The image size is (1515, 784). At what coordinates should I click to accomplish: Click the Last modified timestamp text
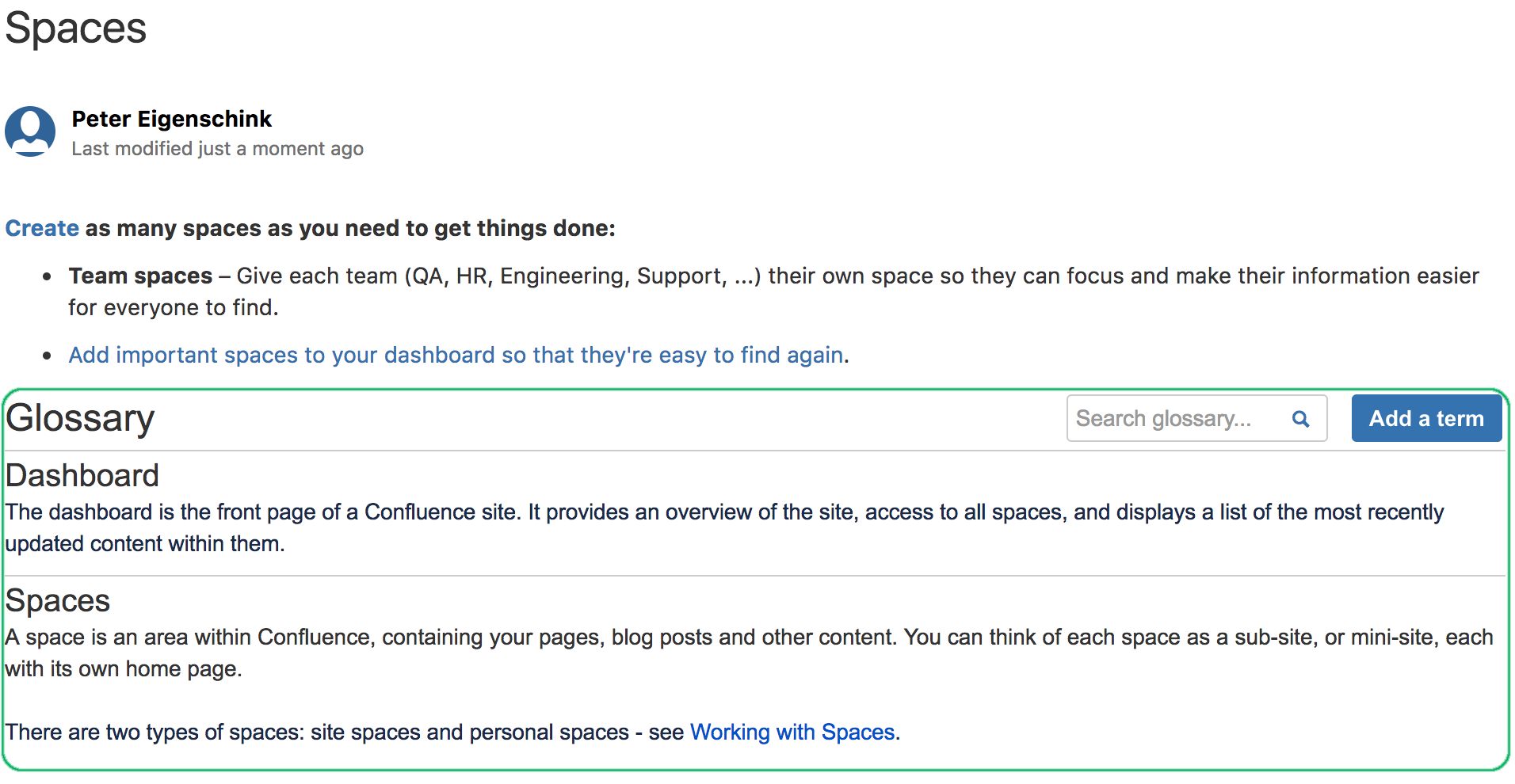[x=217, y=148]
